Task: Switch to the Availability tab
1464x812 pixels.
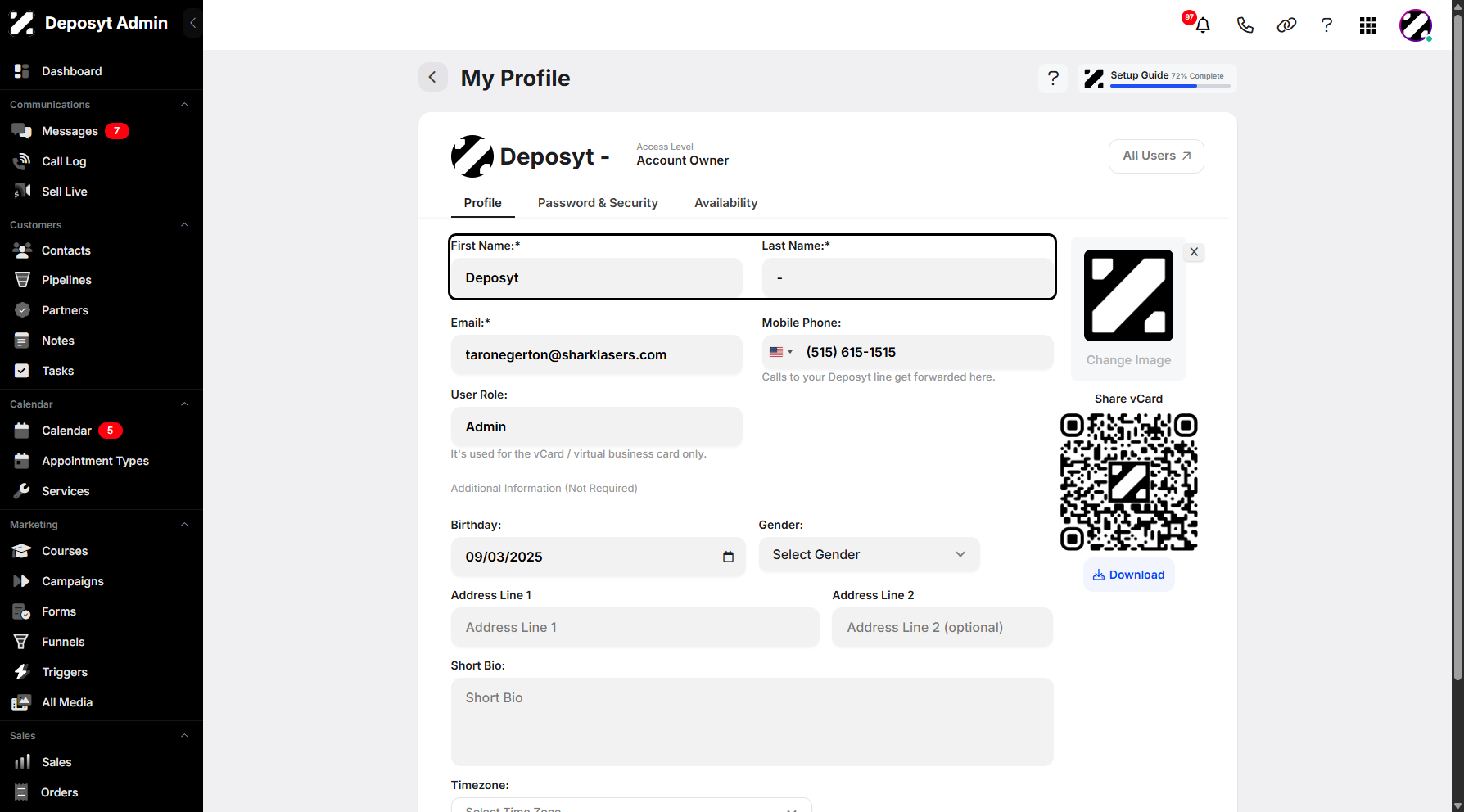Action: (x=725, y=203)
